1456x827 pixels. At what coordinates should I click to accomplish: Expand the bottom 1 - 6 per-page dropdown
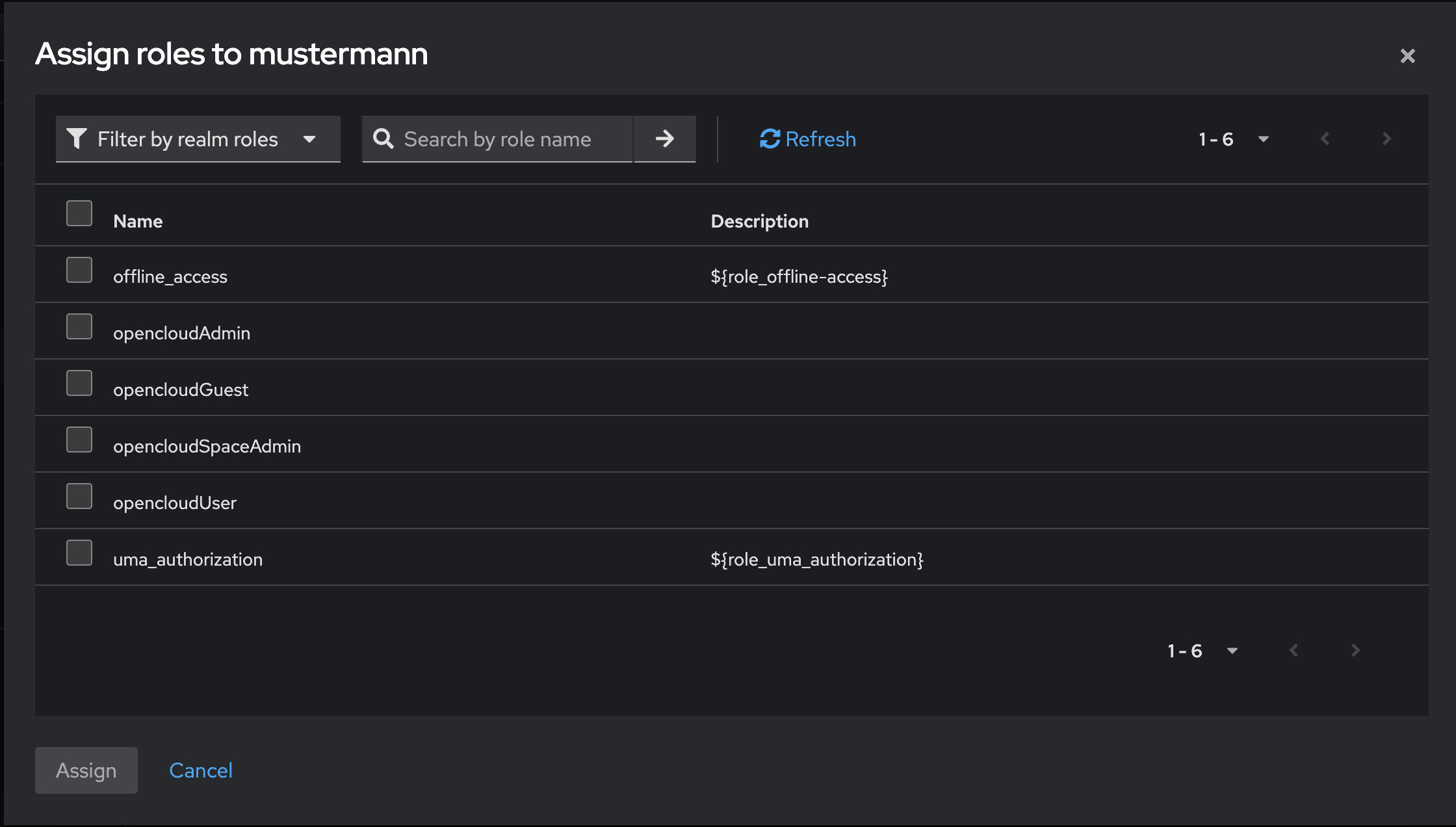coord(1202,650)
